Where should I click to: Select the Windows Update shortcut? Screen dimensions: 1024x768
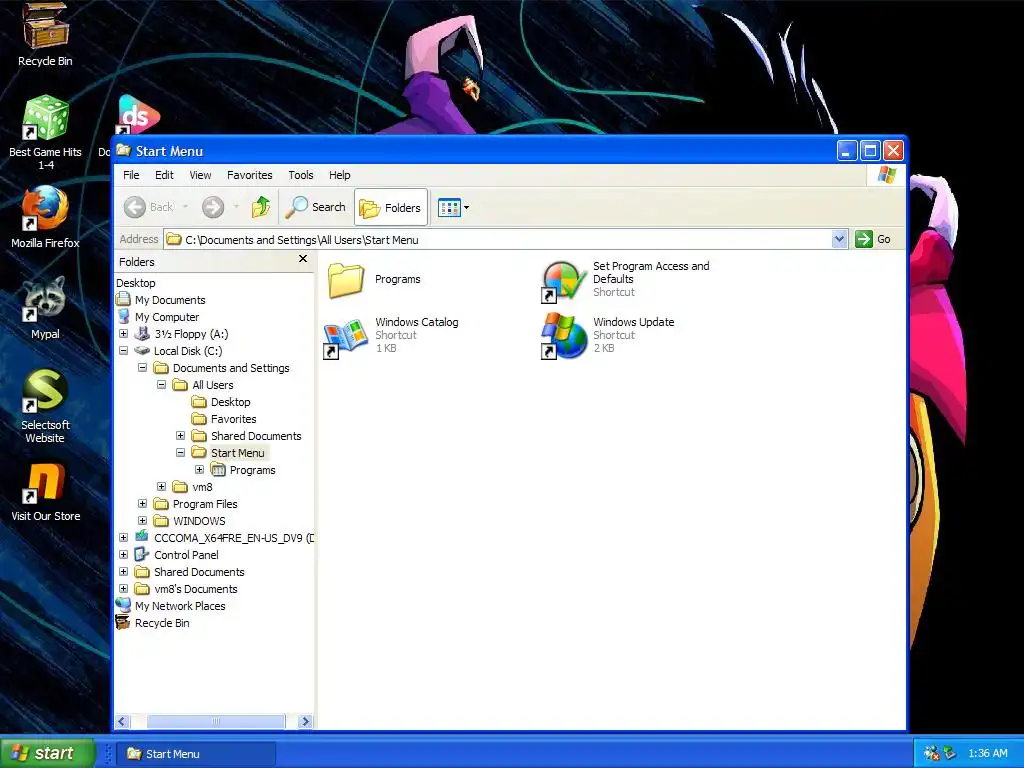[608, 335]
